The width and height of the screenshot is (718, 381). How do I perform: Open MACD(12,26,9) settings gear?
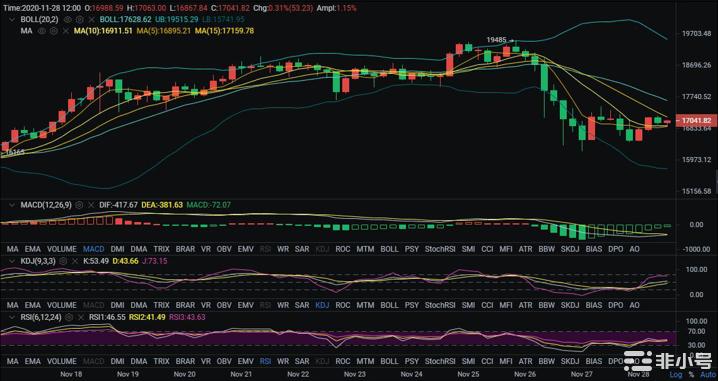(x=79, y=205)
